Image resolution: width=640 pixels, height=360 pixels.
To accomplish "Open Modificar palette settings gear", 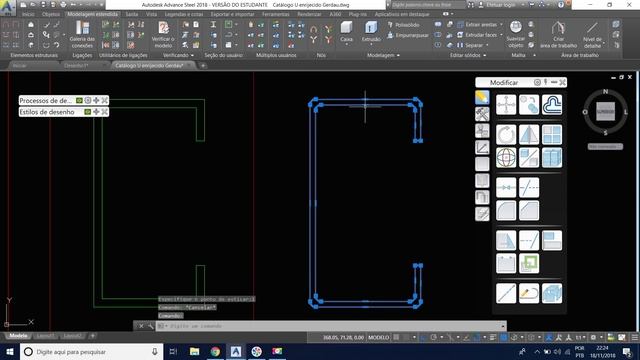I will pyautogui.click(x=537, y=82).
